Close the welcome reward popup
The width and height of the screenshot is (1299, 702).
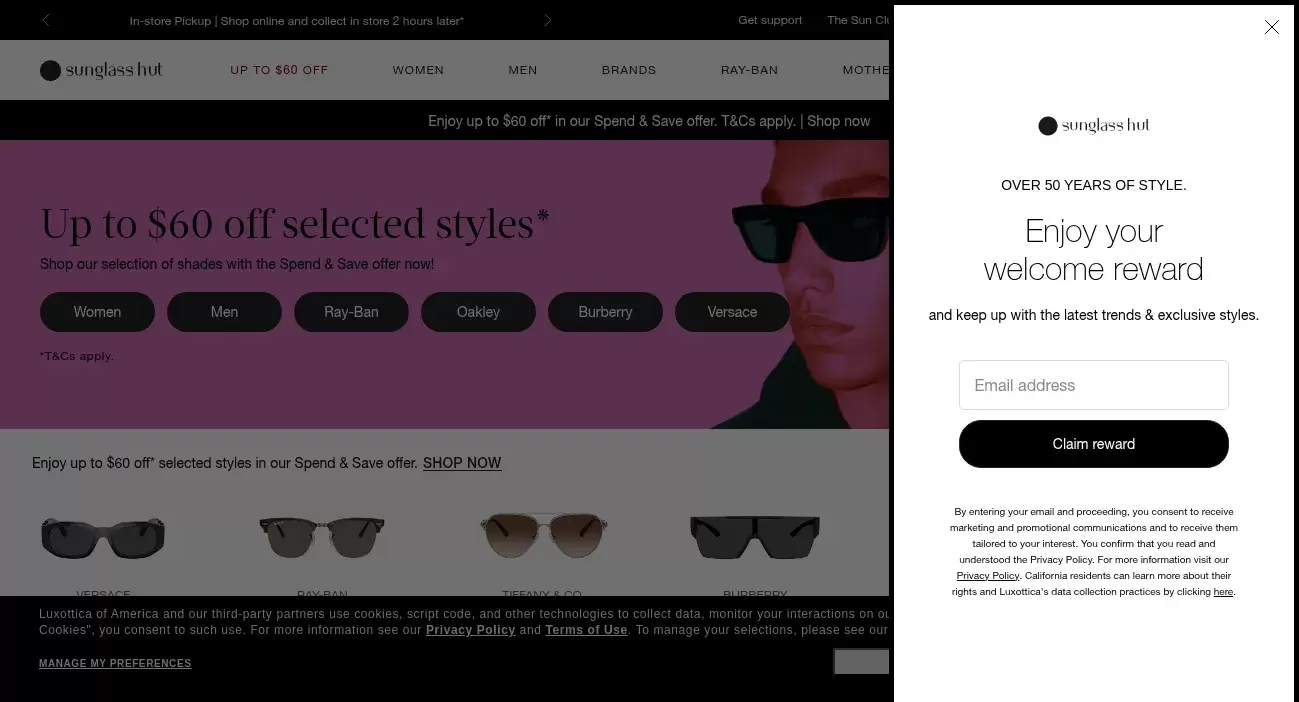1271,27
